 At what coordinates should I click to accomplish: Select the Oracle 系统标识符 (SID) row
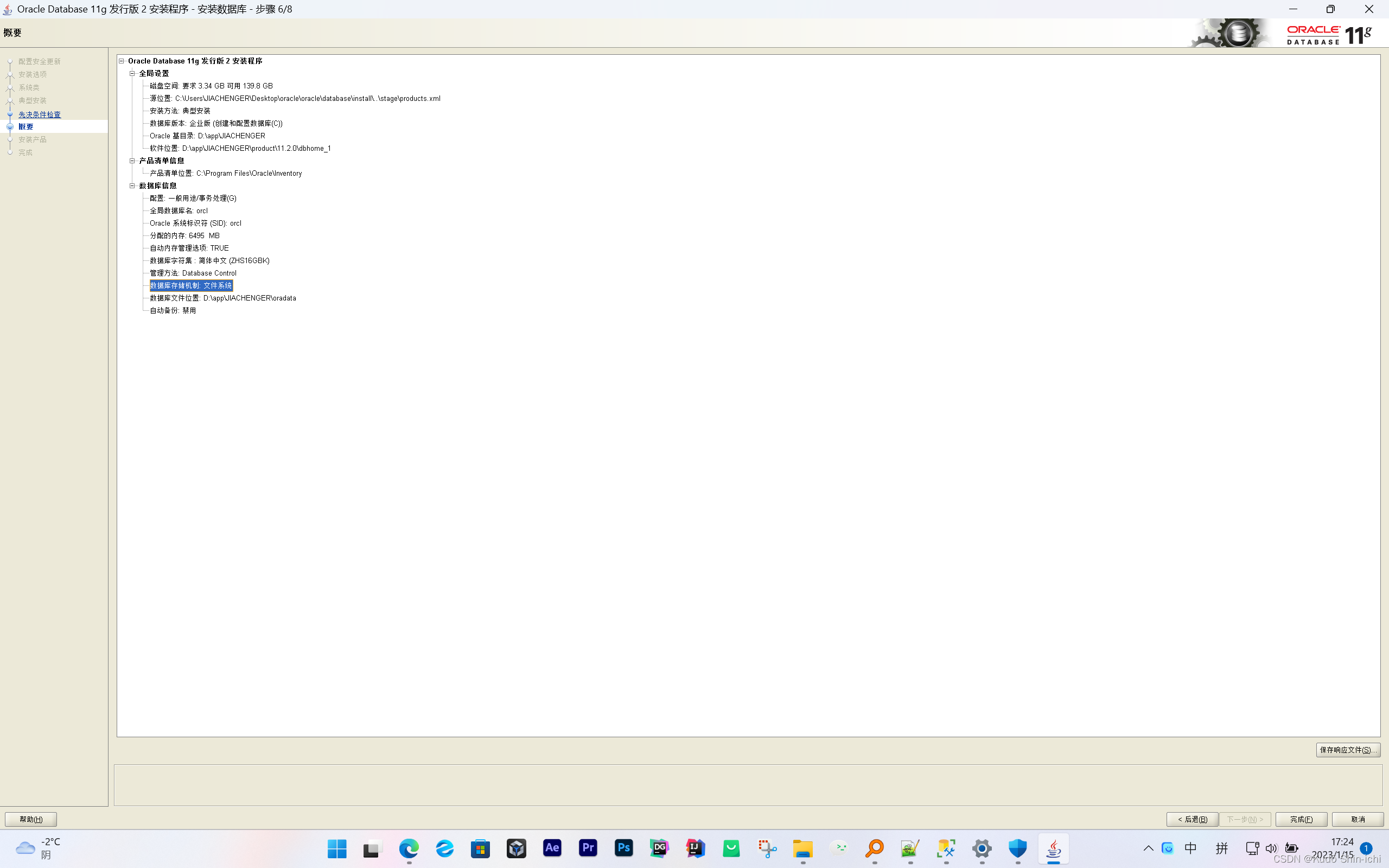coord(196,224)
